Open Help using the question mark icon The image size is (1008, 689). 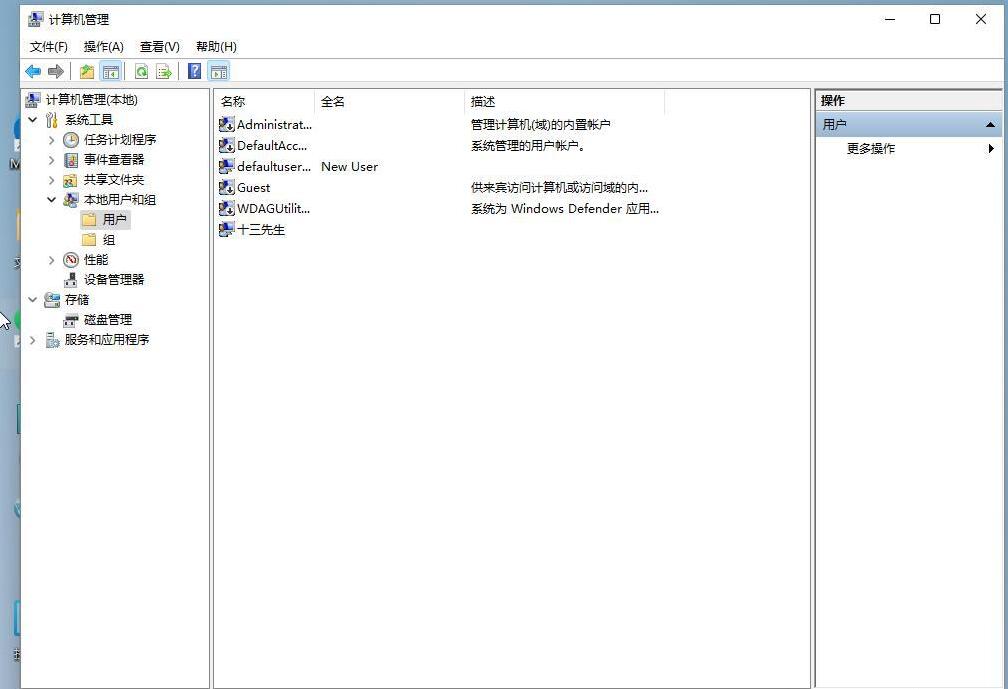coord(193,71)
